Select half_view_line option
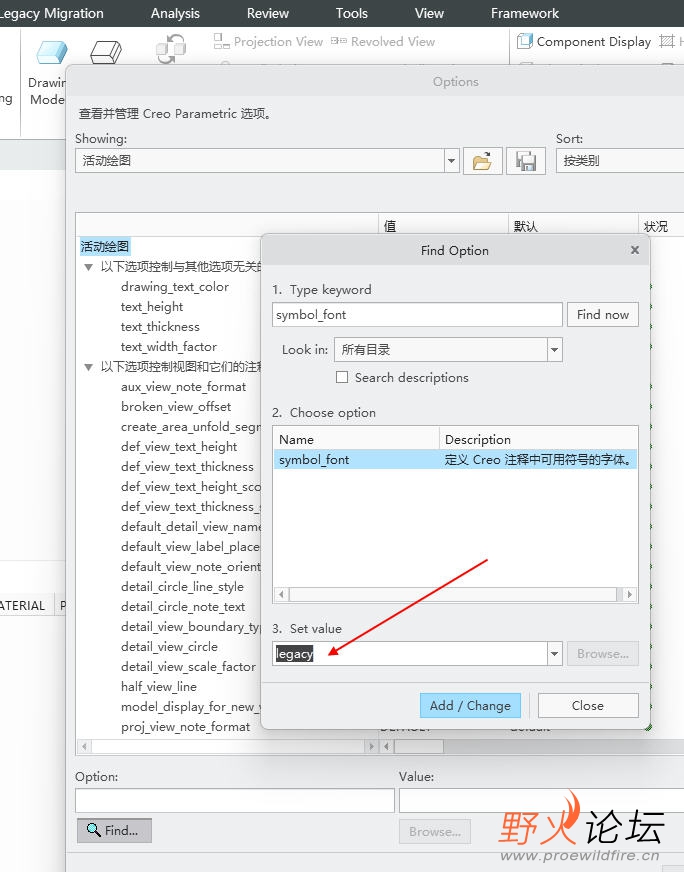The height and width of the screenshot is (872, 684). coord(158,687)
